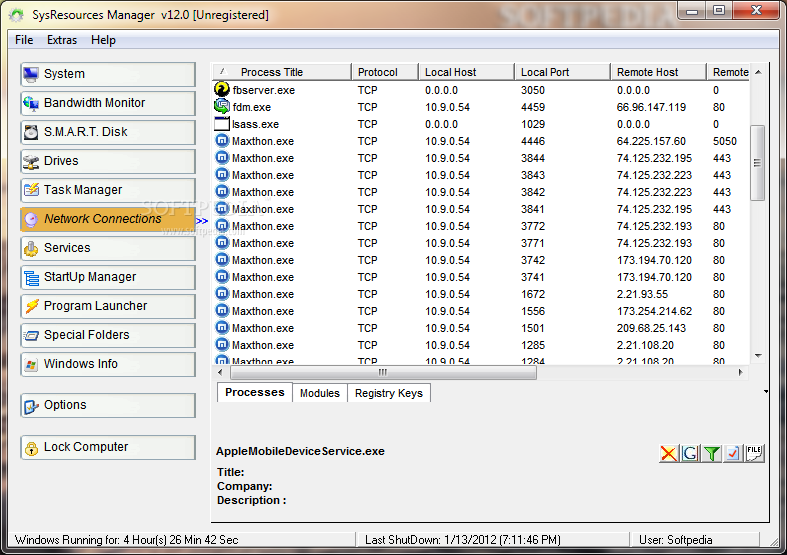Click the green funnel filter icon
This screenshot has width=787, height=555.
(712, 453)
